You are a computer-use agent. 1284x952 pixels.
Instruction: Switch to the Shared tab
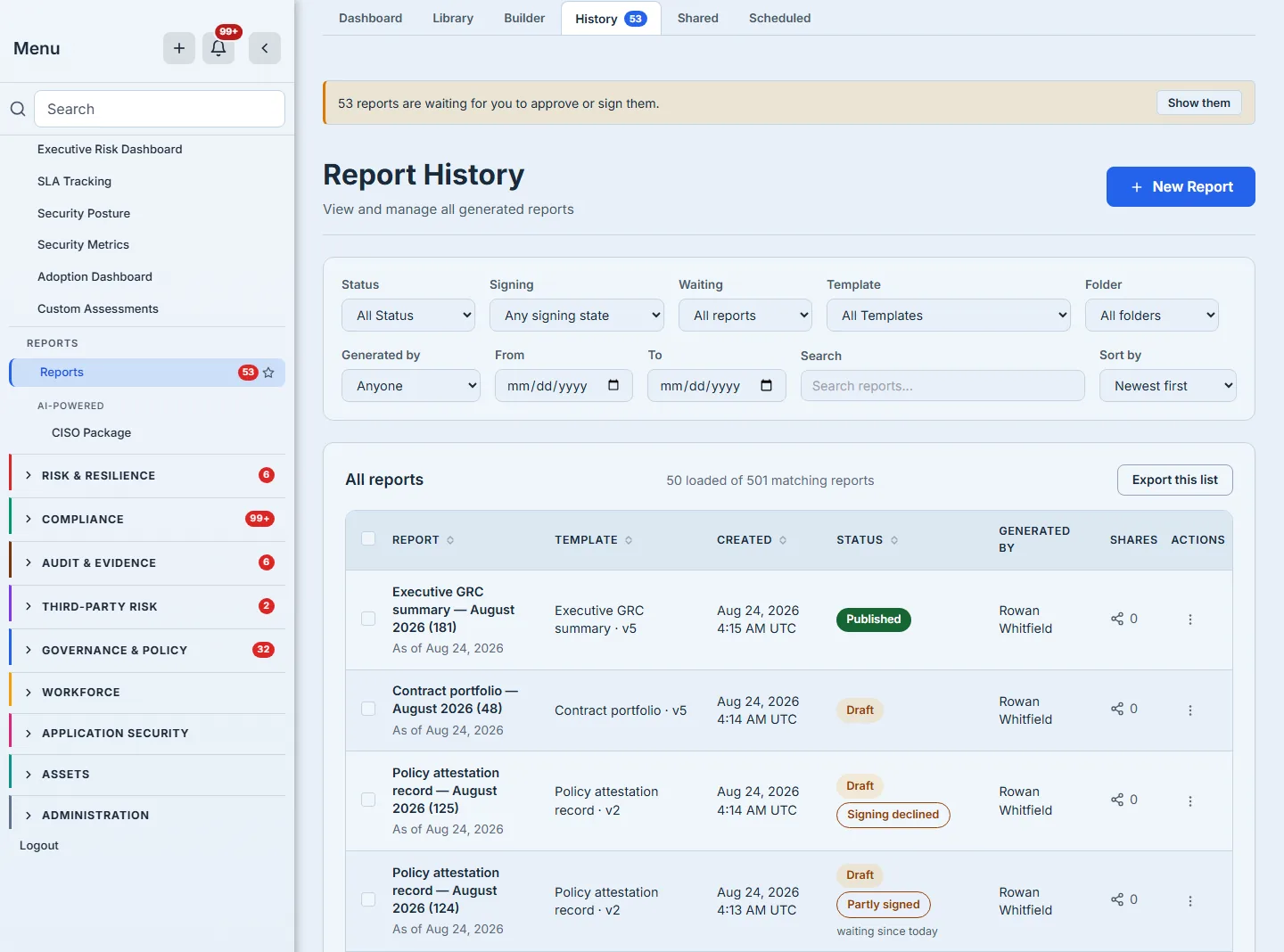point(698,18)
